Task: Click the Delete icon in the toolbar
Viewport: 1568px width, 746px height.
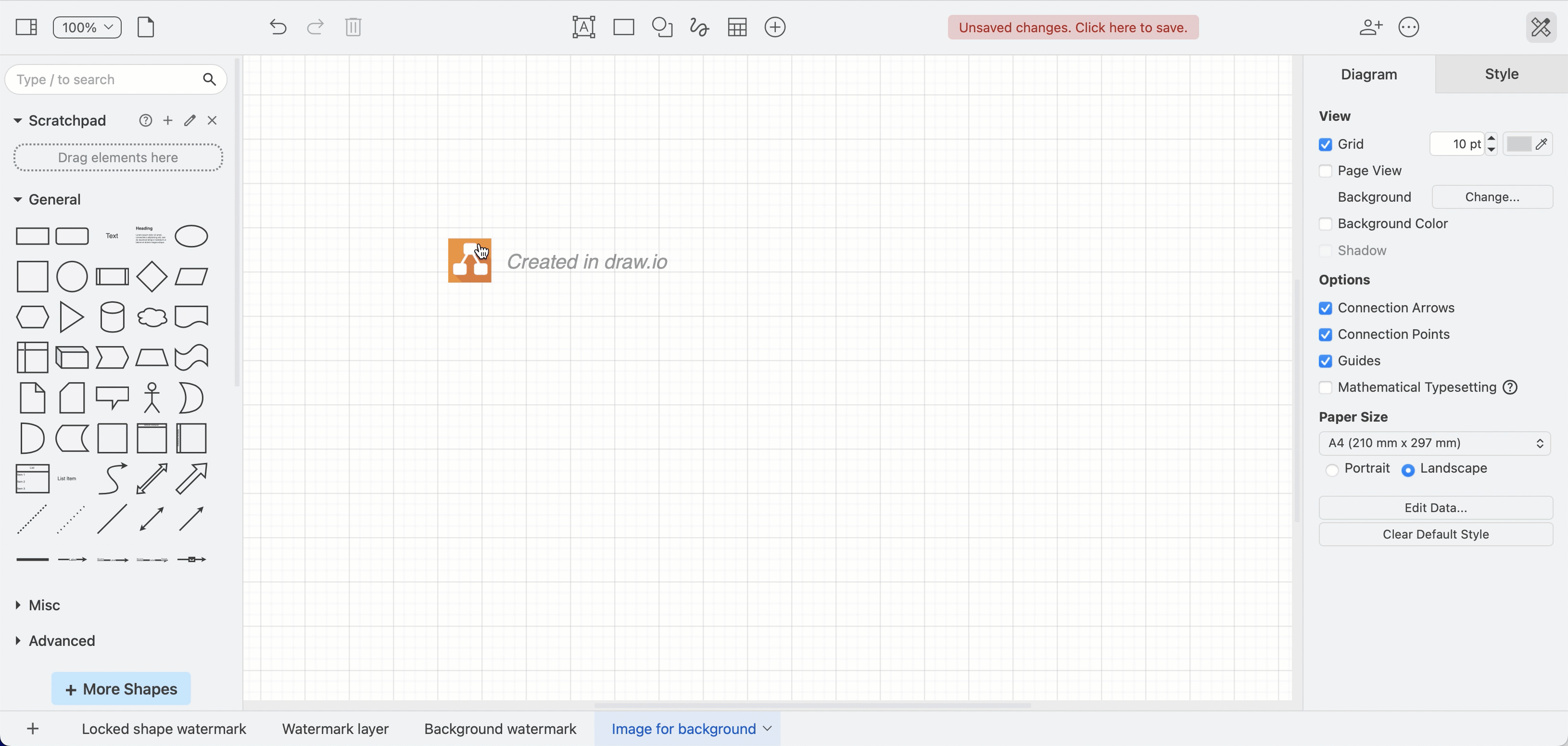Action: point(353,27)
